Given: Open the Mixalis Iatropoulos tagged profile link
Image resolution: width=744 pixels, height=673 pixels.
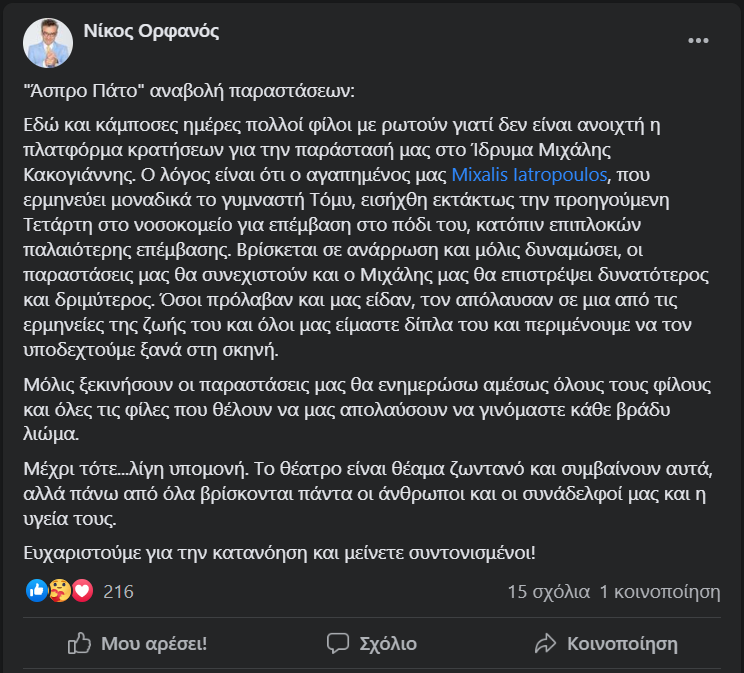Looking at the screenshot, I should 529,175.
